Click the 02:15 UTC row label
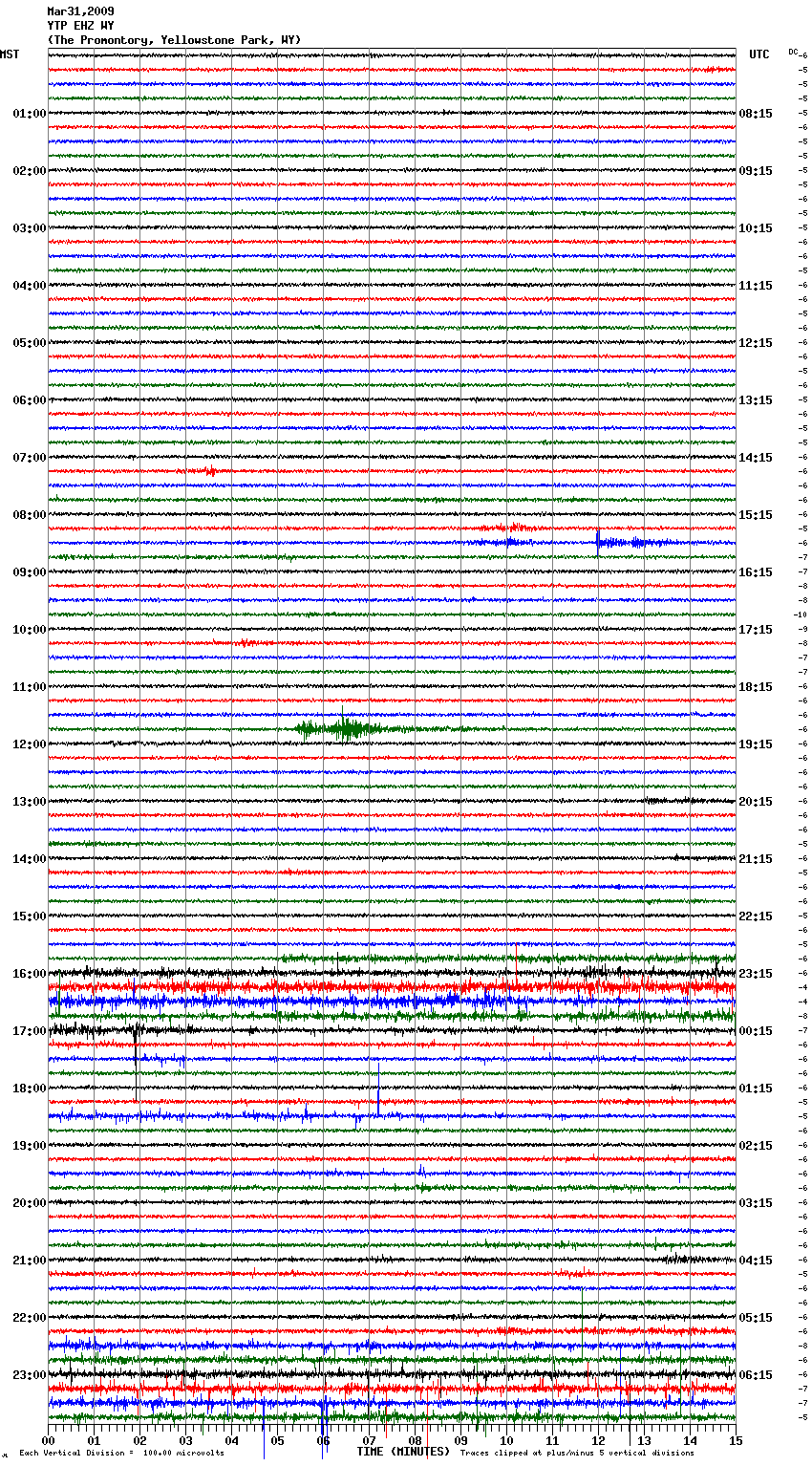The image size is (812, 1466). click(x=756, y=1146)
